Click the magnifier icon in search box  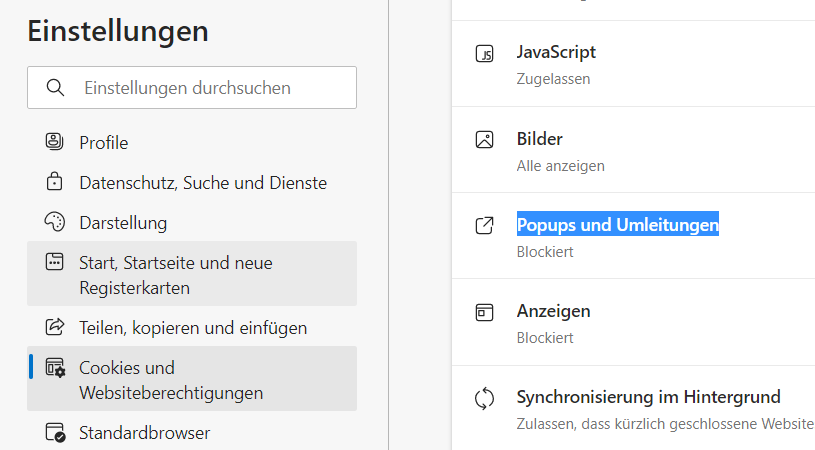point(55,88)
